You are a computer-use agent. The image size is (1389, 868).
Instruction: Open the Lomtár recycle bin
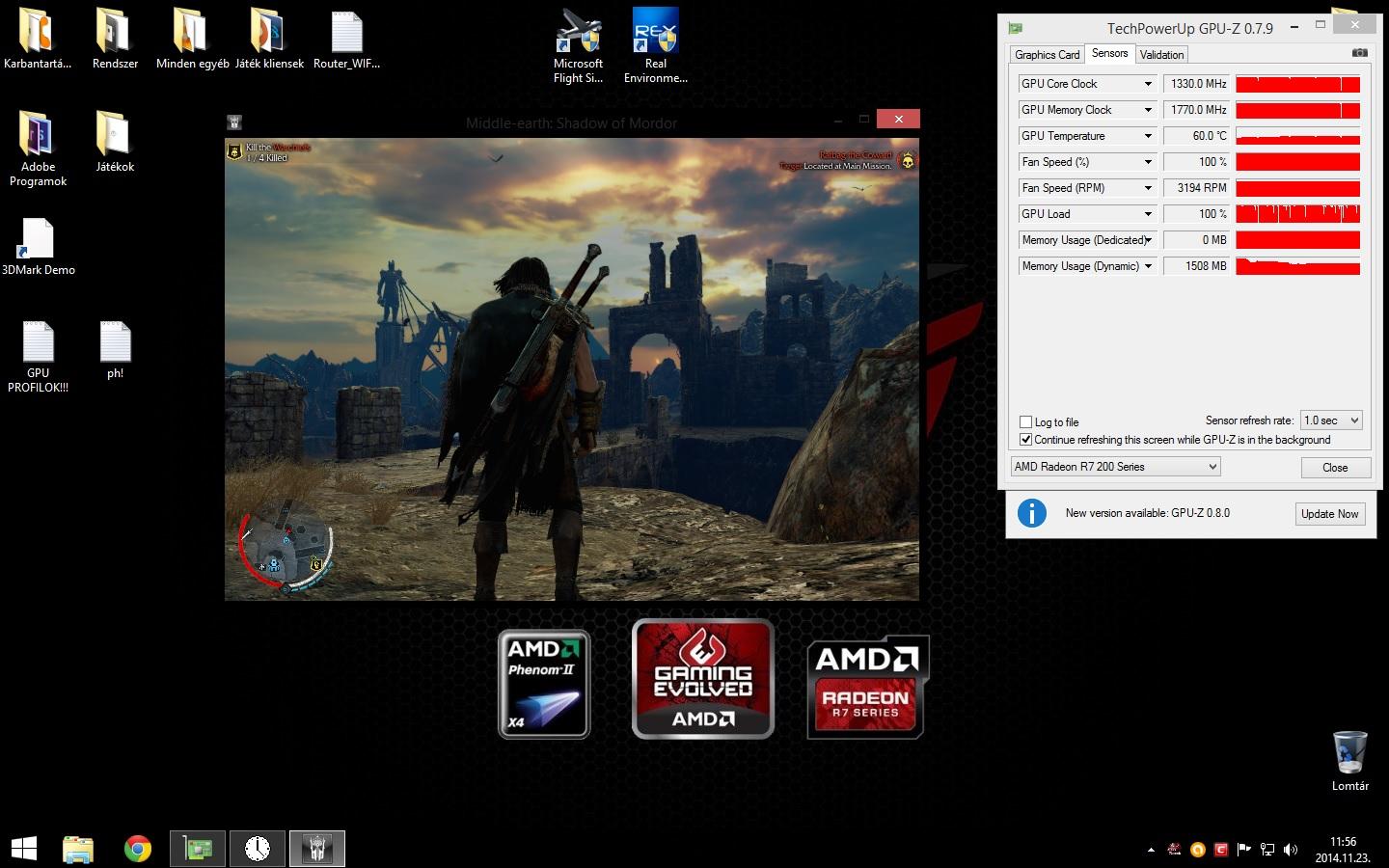pyautogui.click(x=1349, y=761)
